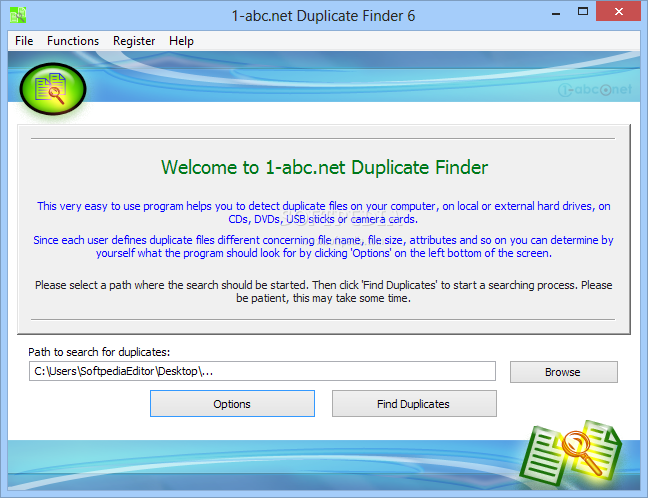Click the 'Path to search for duplicates:' label
648x498 pixels.
[99, 352]
